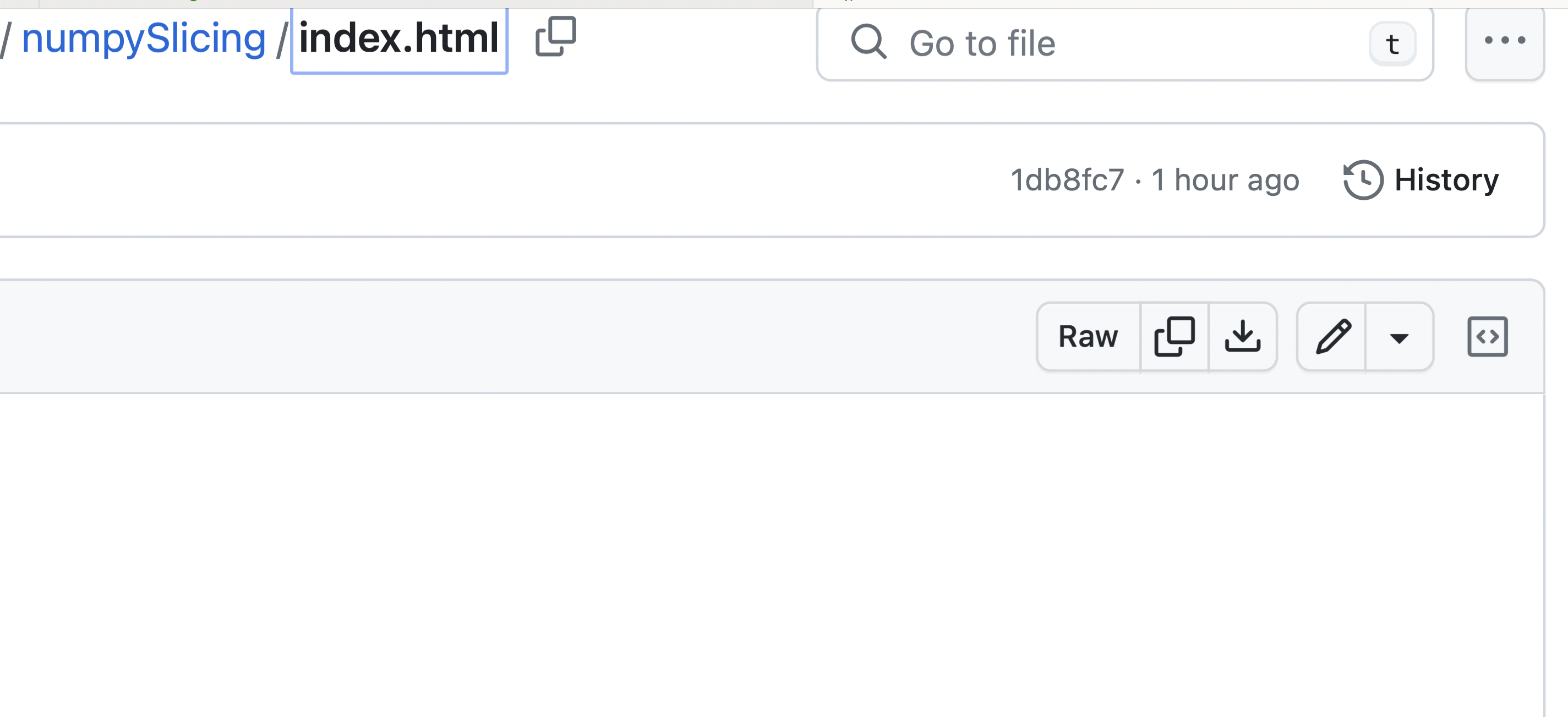Click the 1 hour ago timestamp
The width and height of the screenshot is (1568, 717).
(1225, 180)
